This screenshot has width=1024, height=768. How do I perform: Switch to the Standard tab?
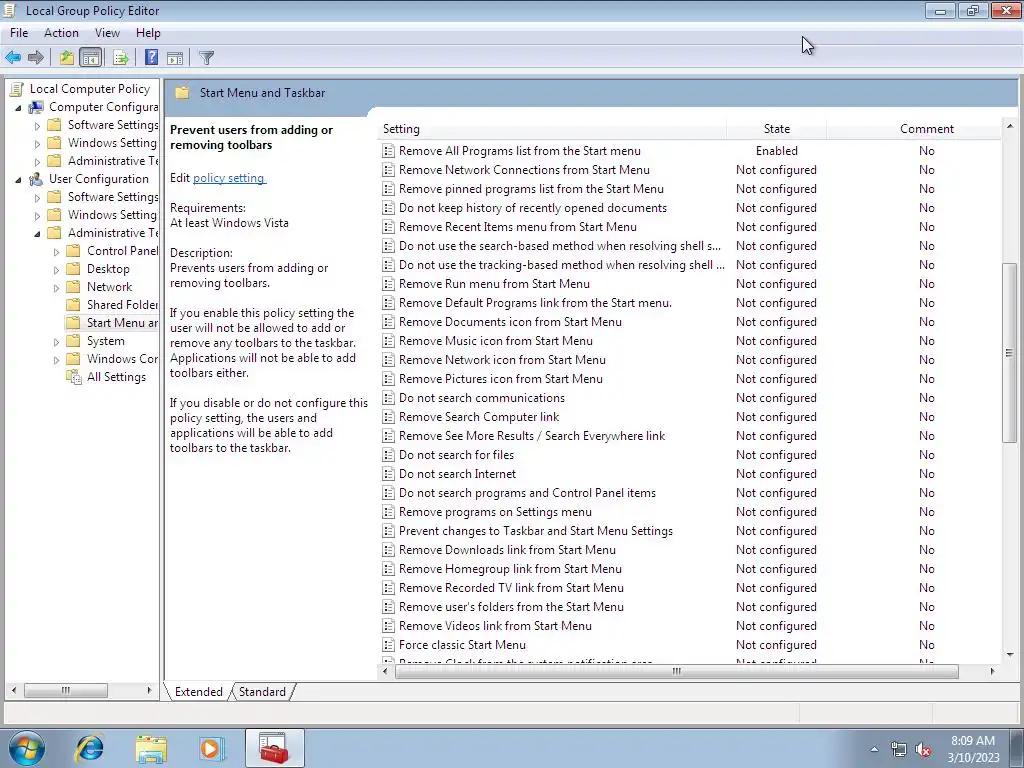[263, 692]
